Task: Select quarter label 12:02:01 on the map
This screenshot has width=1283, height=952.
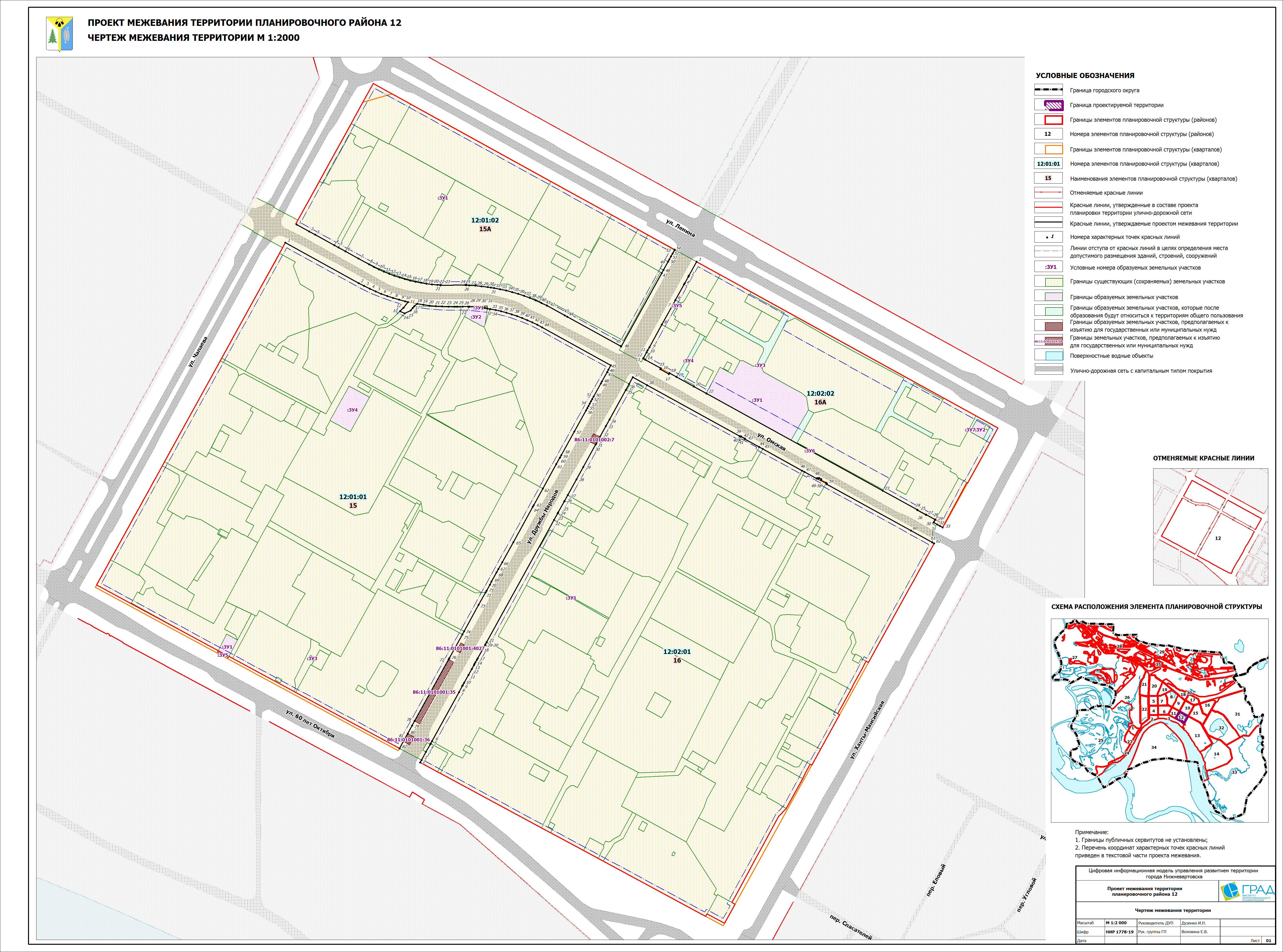Action: 677,652
